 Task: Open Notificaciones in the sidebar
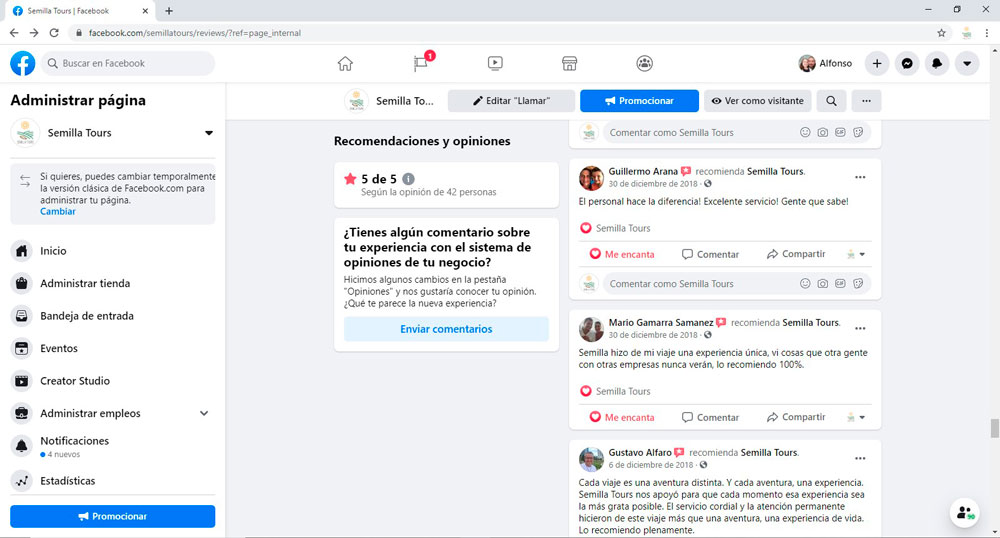coord(113,446)
